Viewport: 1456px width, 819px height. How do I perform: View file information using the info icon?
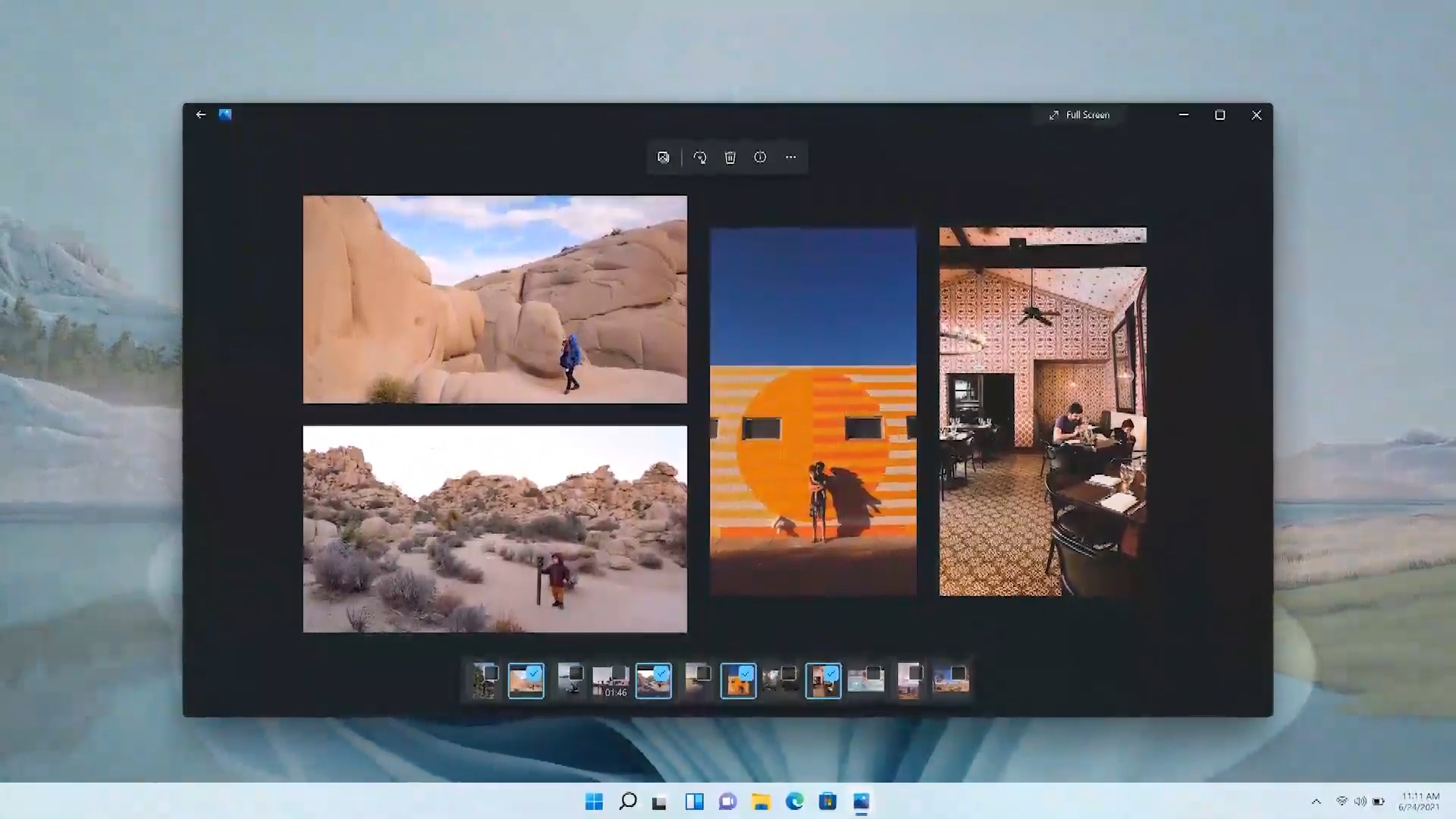click(760, 157)
